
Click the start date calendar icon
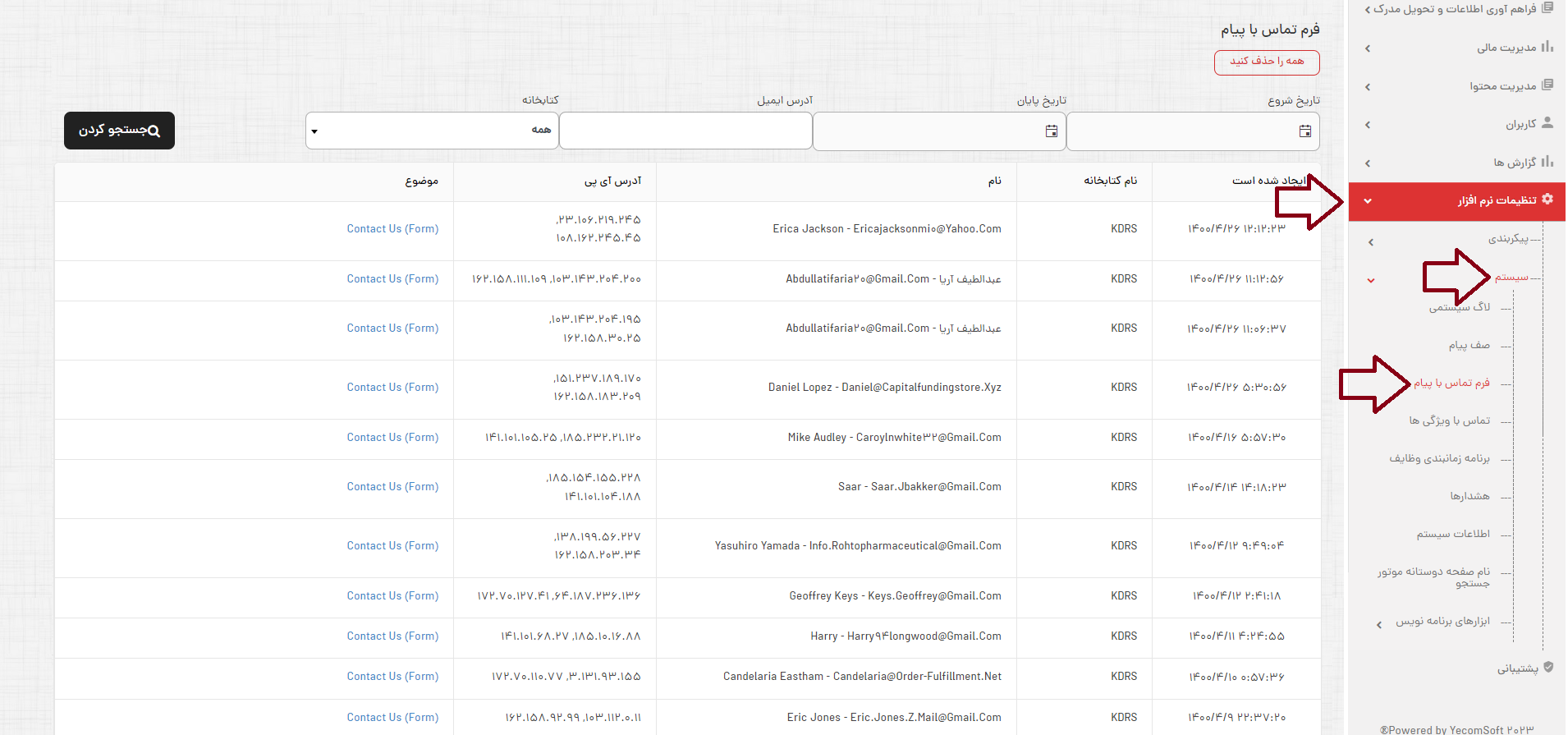point(1304,131)
